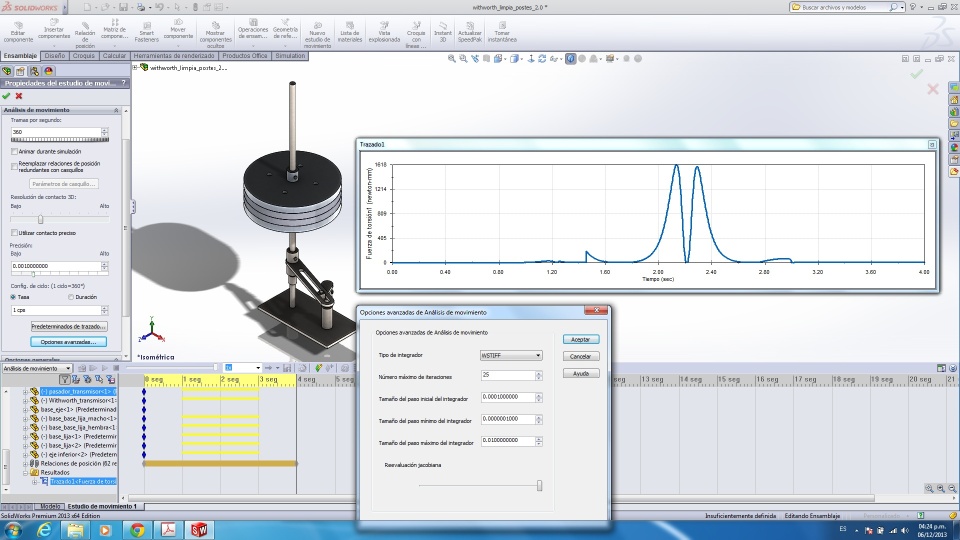The width and height of the screenshot is (960, 540).
Task: Open Simulation tab
Action: click(290, 56)
